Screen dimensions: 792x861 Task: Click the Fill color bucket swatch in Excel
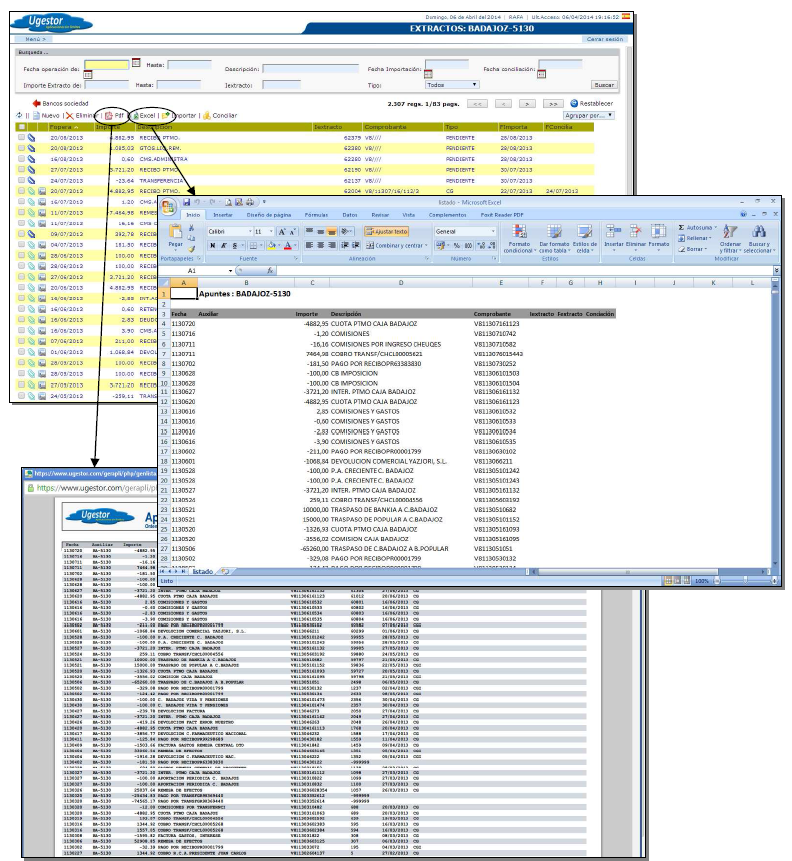[x=271, y=245]
